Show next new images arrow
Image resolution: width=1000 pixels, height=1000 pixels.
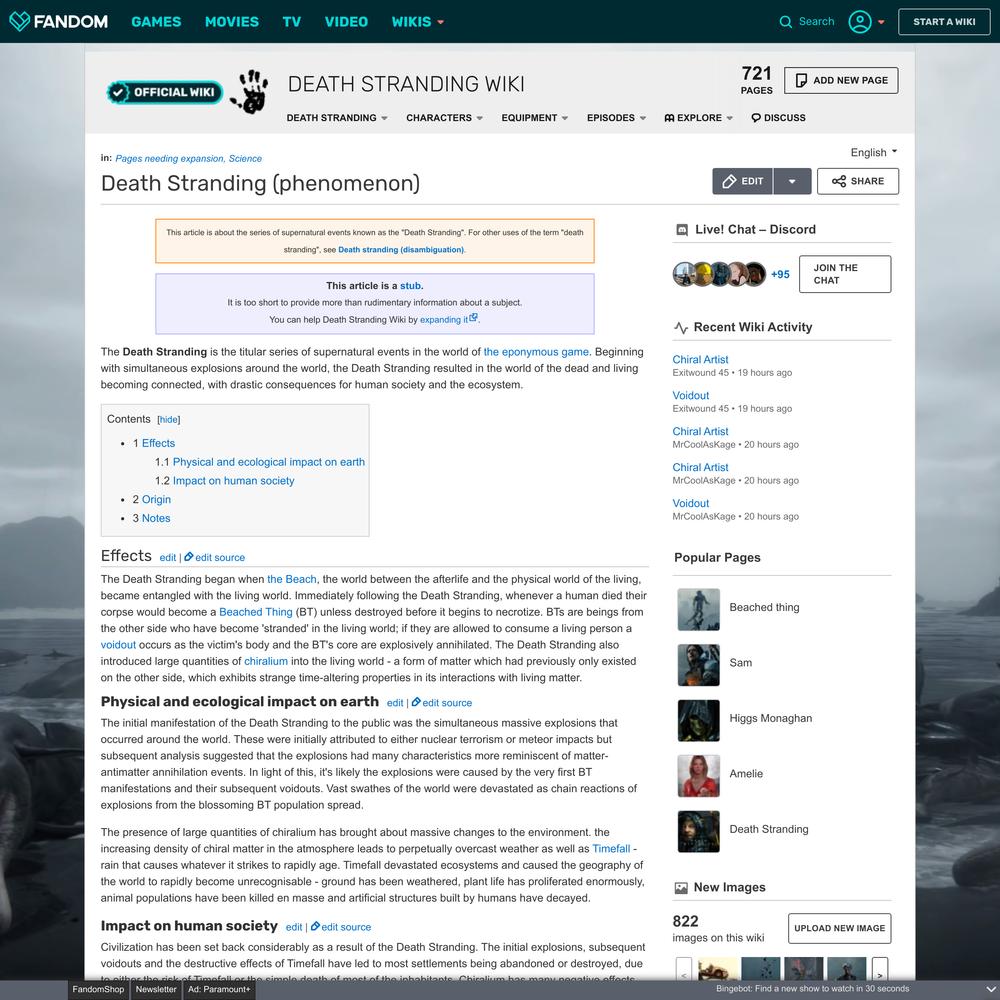pos(880,971)
